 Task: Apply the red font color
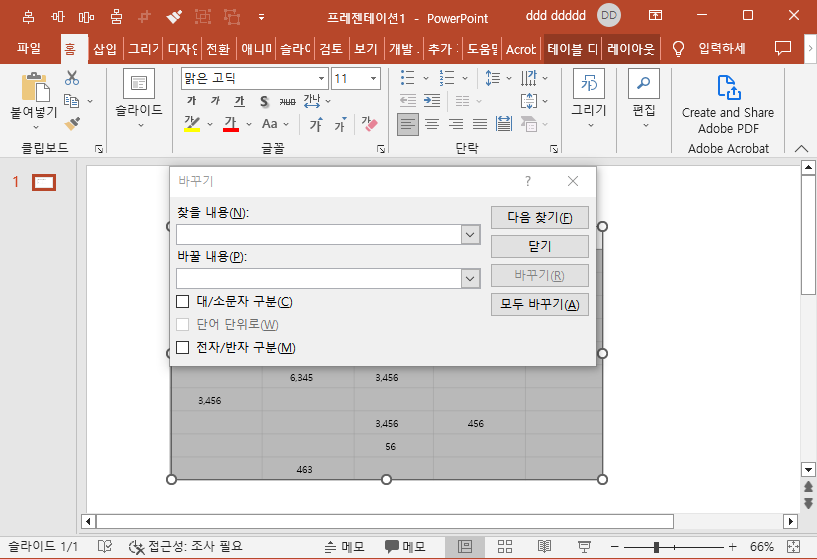pyautogui.click(x=231, y=124)
